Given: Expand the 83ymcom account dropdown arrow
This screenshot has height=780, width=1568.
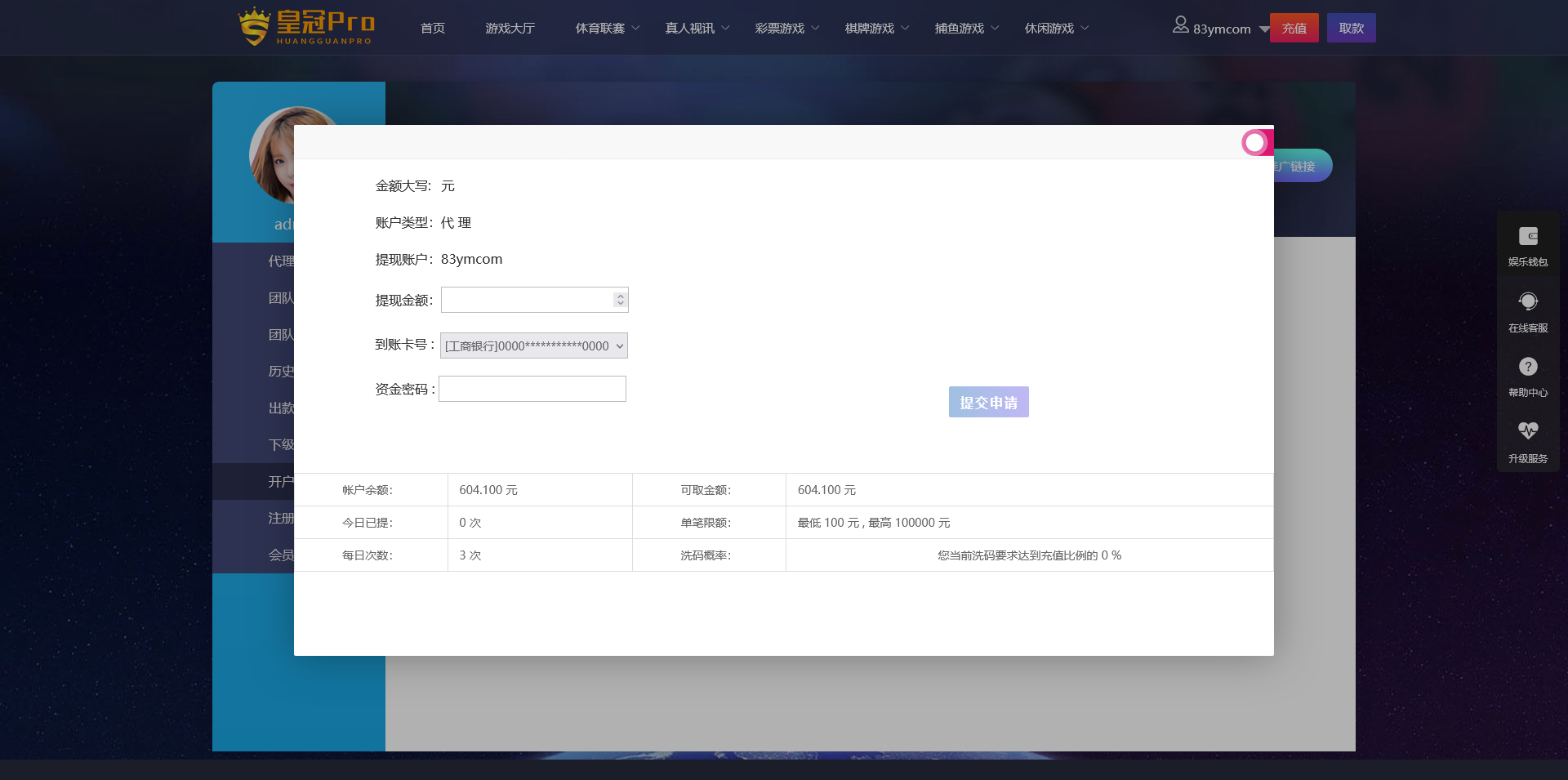Looking at the screenshot, I should click(1264, 29).
